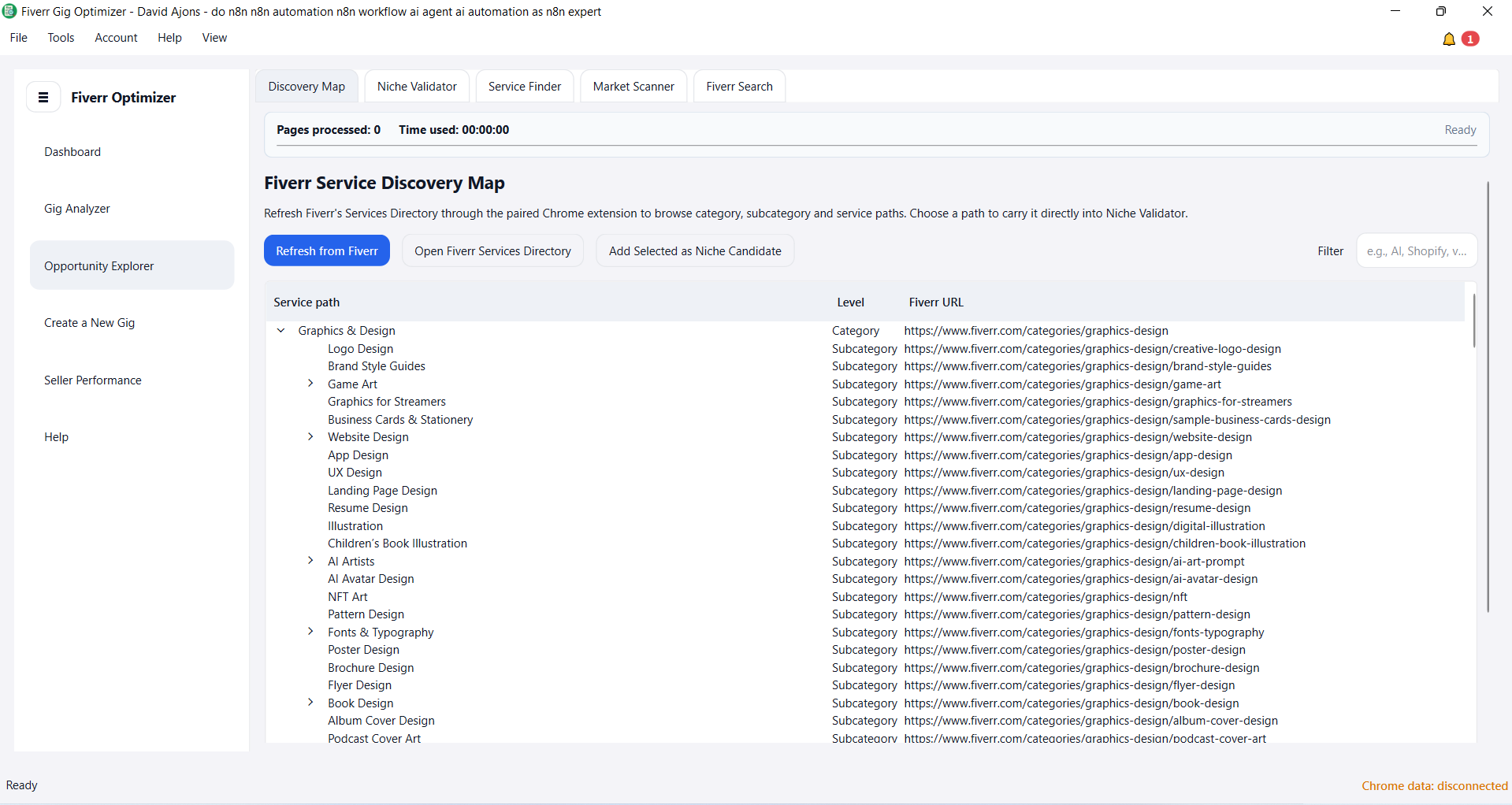Screen dimensions: 1512x805
Task: Select the Pattern Design row
Action: click(865, 614)
